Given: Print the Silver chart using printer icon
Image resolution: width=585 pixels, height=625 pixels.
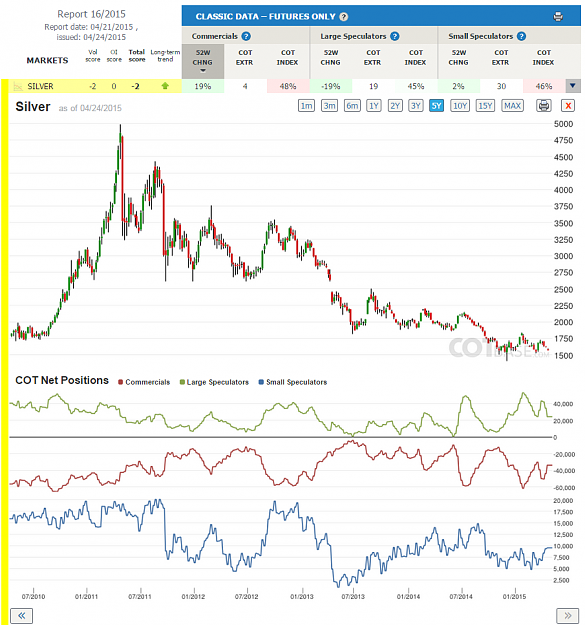Looking at the screenshot, I should [x=544, y=106].
